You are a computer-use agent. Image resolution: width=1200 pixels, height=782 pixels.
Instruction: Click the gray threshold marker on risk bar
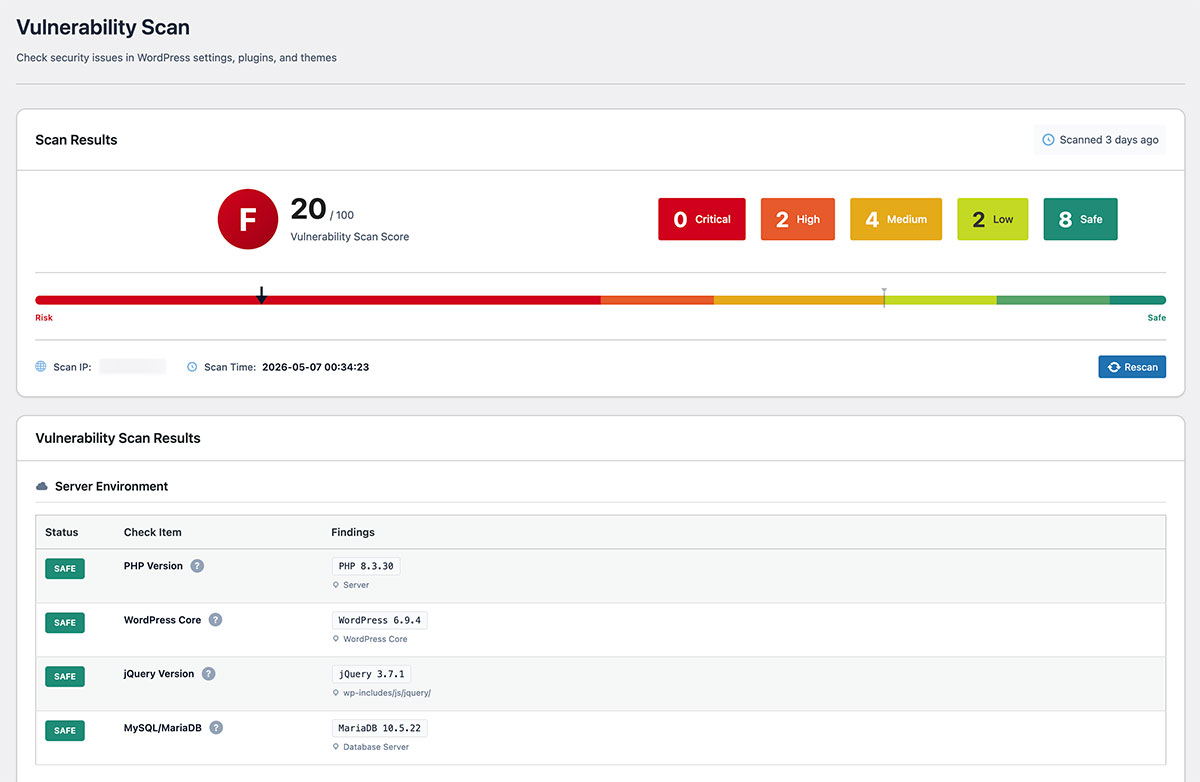pos(884,297)
